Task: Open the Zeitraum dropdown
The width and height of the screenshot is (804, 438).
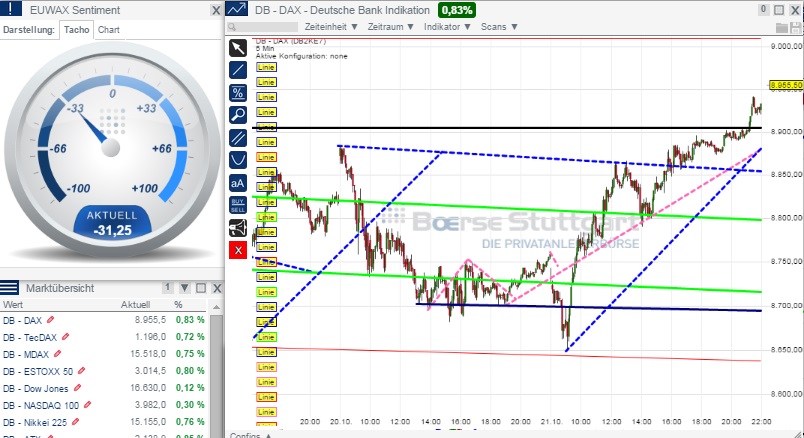Action: (390, 27)
